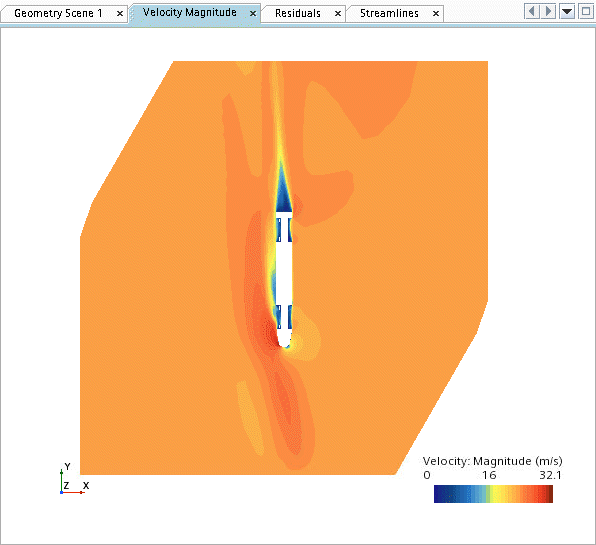Switch to the Geometry Scene 1 tab
The height and width of the screenshot is (545, 596).
point(58,14)
